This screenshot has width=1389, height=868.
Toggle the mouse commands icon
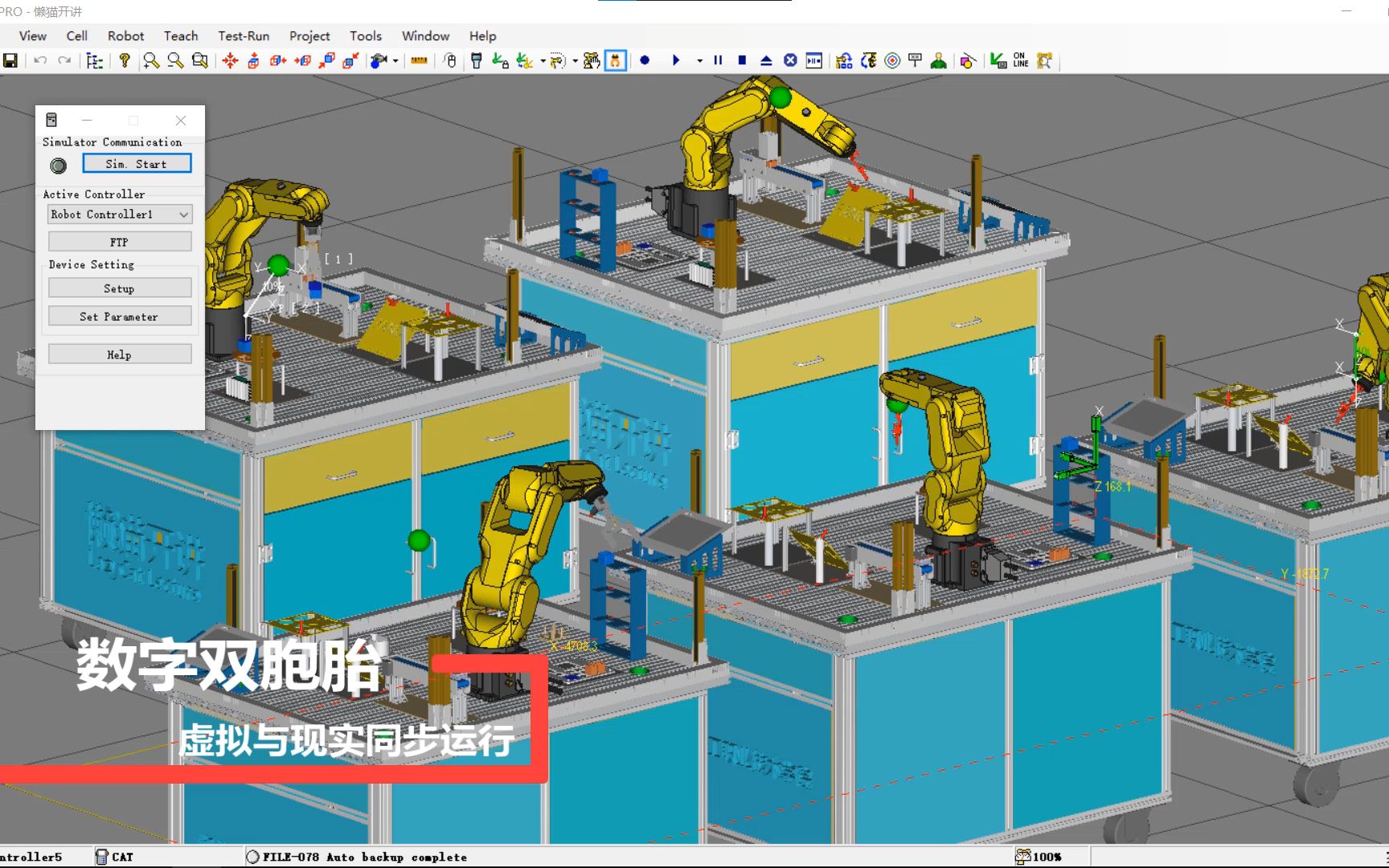coord(450,61)
